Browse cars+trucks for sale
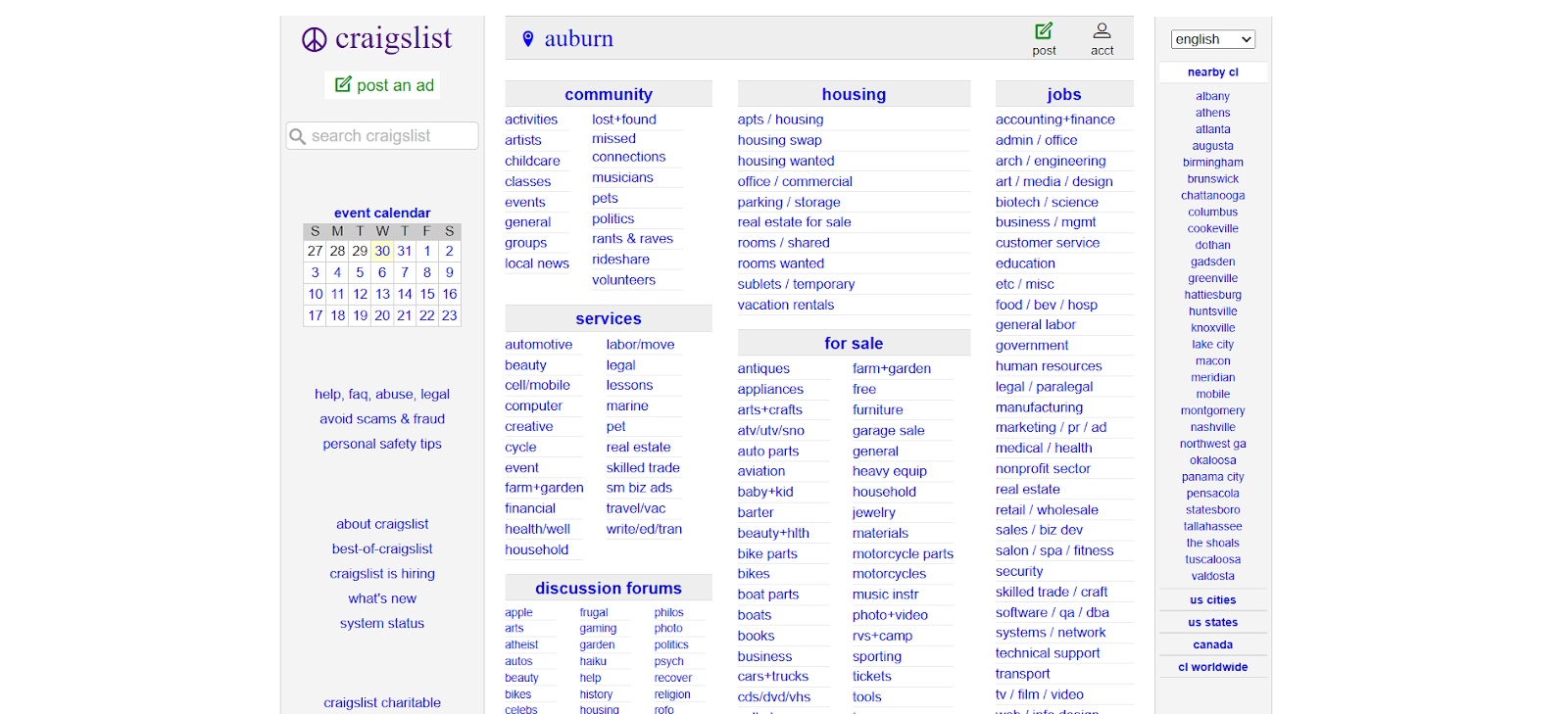Image resolution: width=1568 pixels, height=714 pixels. 772,677
